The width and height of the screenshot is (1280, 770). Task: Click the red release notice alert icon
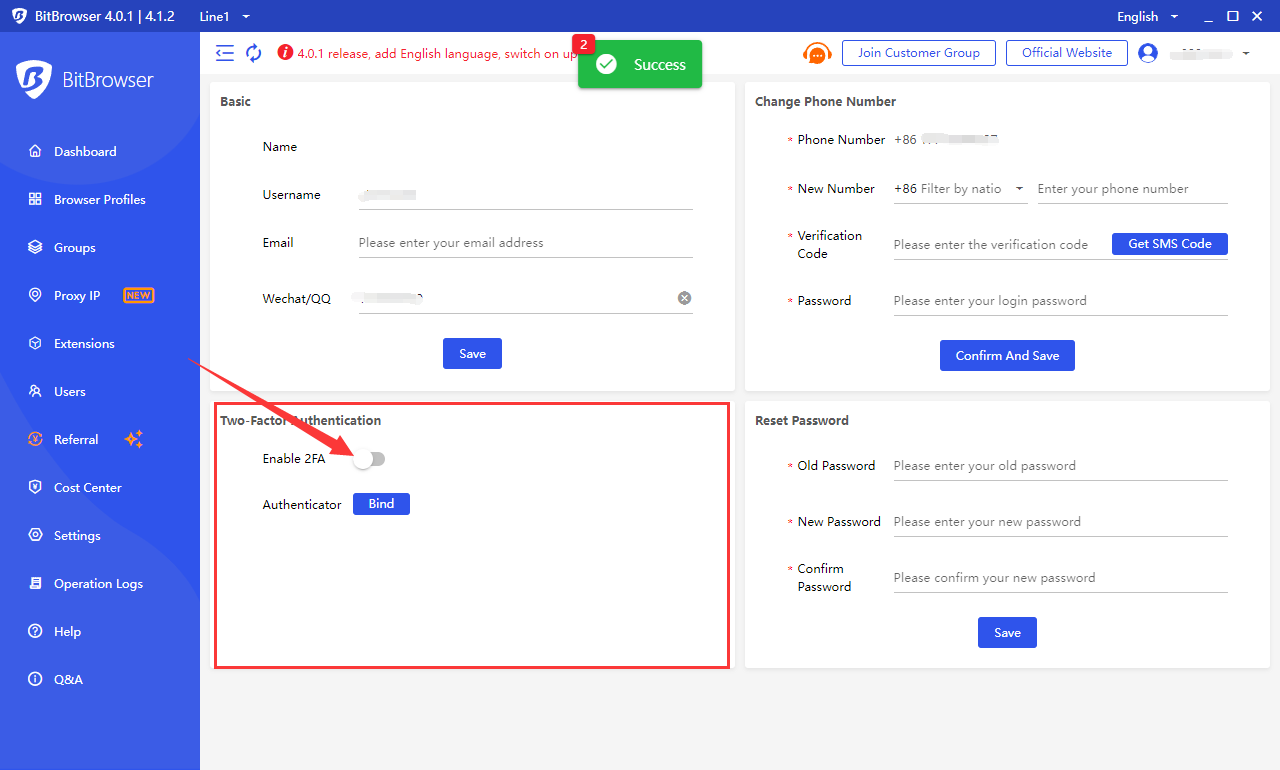(x=285, y=53)
